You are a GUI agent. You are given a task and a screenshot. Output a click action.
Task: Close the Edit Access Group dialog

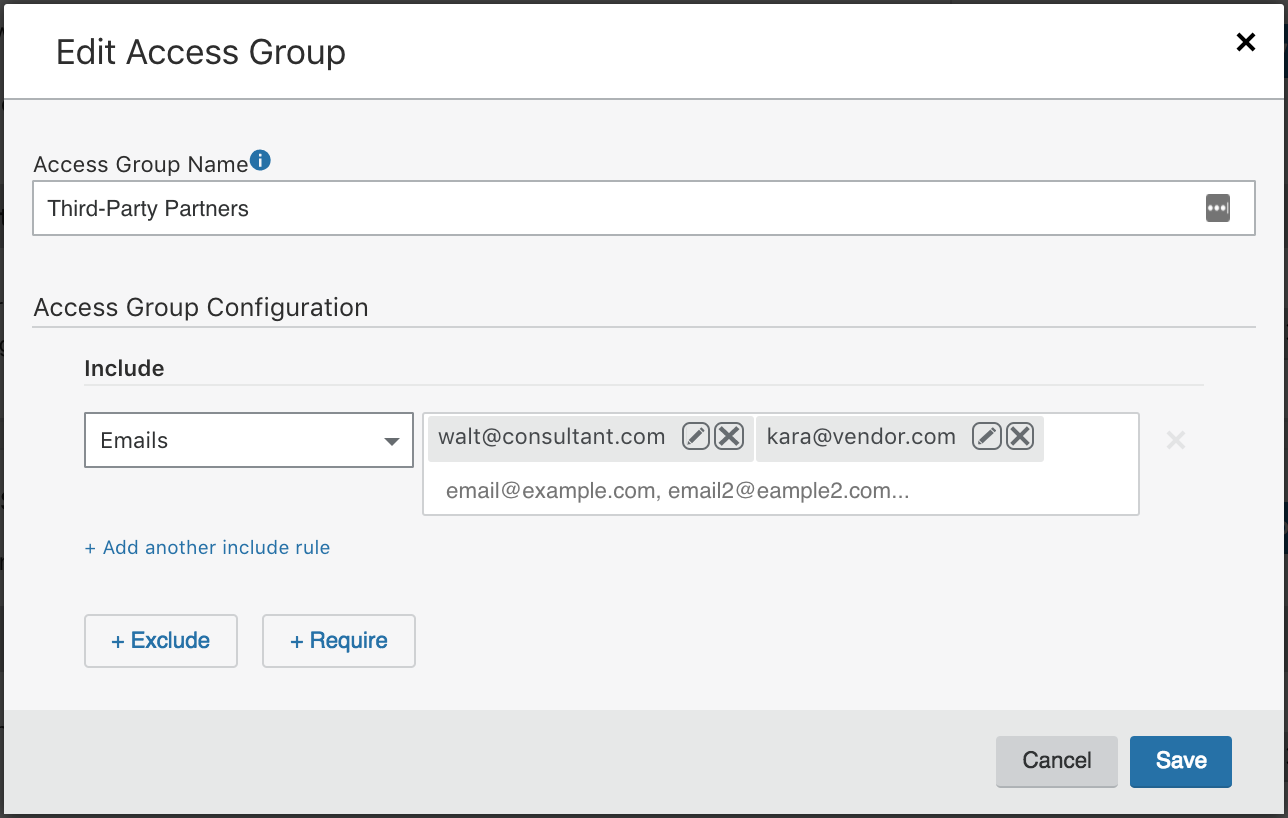[1245, 42]
